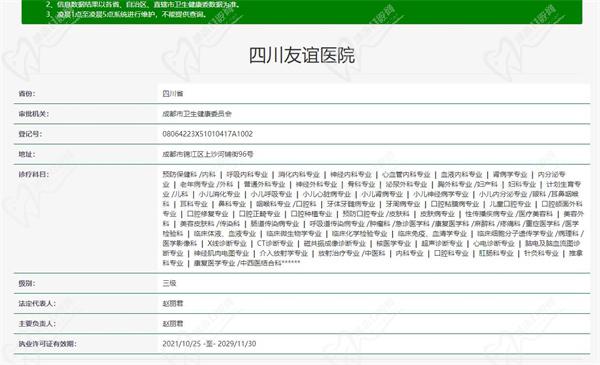
Task: Click the 心电诊断专业 department entry
Action: (494, 243)
